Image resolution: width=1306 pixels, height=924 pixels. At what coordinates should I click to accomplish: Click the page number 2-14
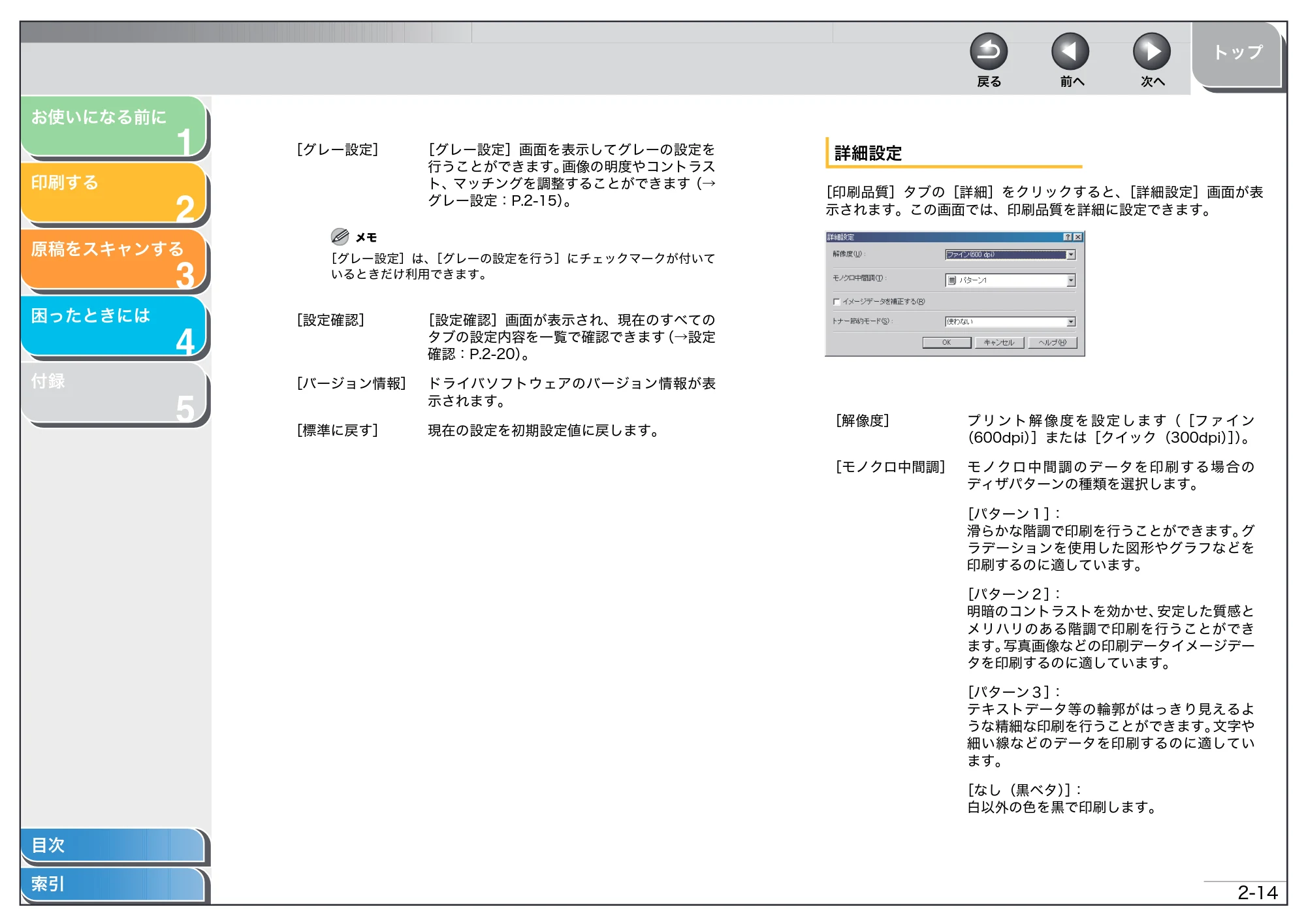tap(1258, 893)
